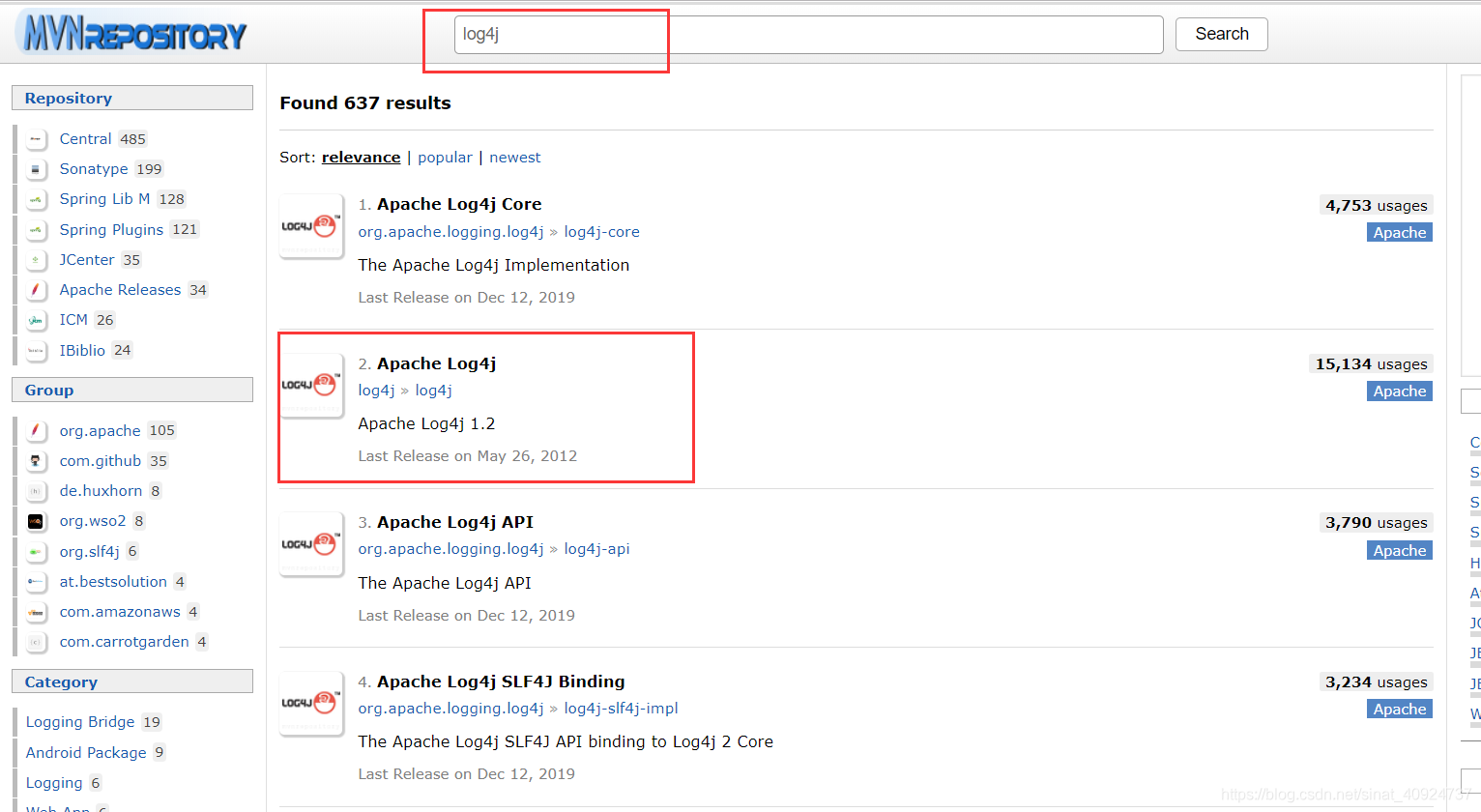The image size is (1481, 812).
Task: Click the Central repository icon
Action: click(36, 139)
